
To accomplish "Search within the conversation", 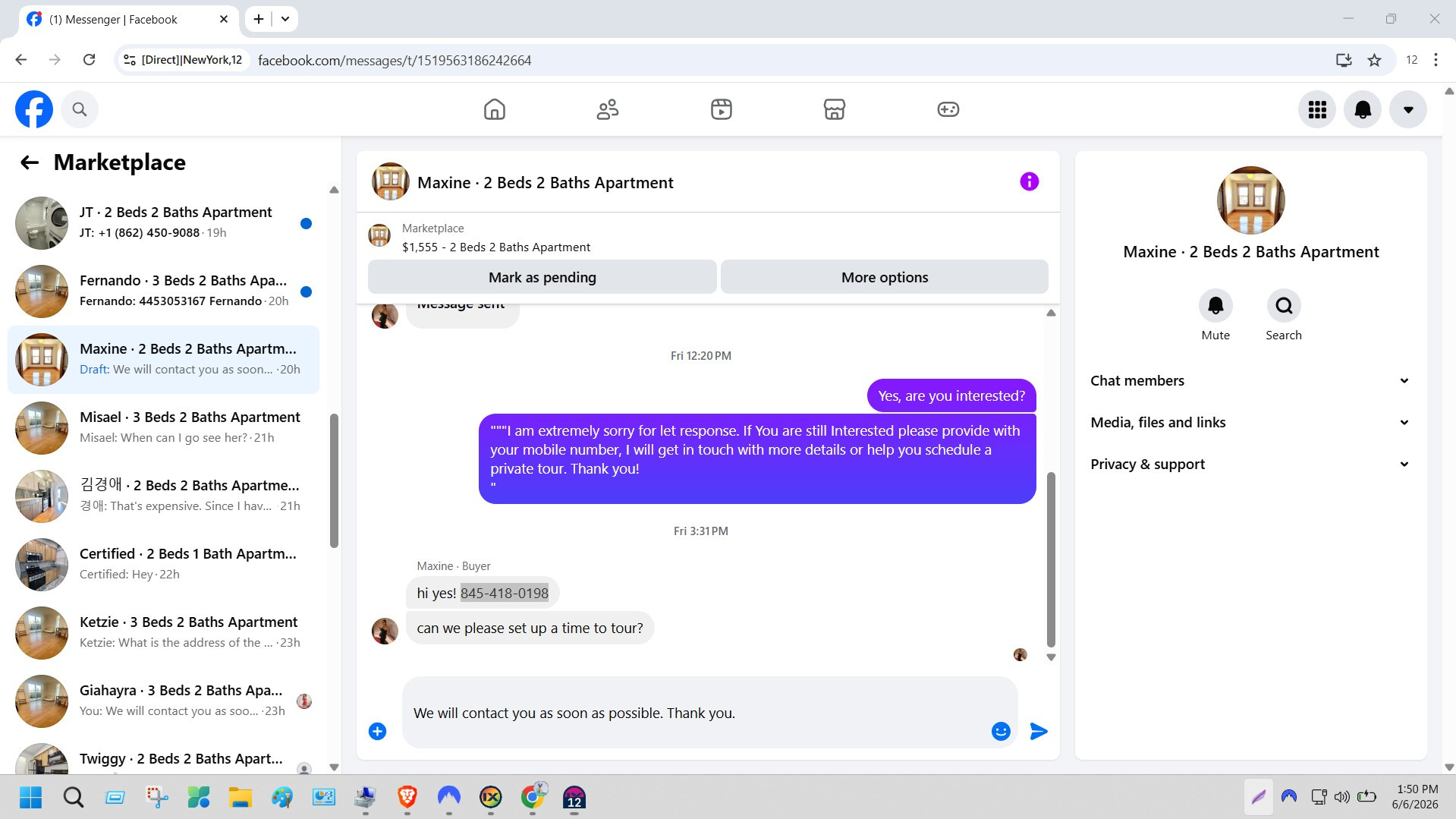I will coord(1284,305).
